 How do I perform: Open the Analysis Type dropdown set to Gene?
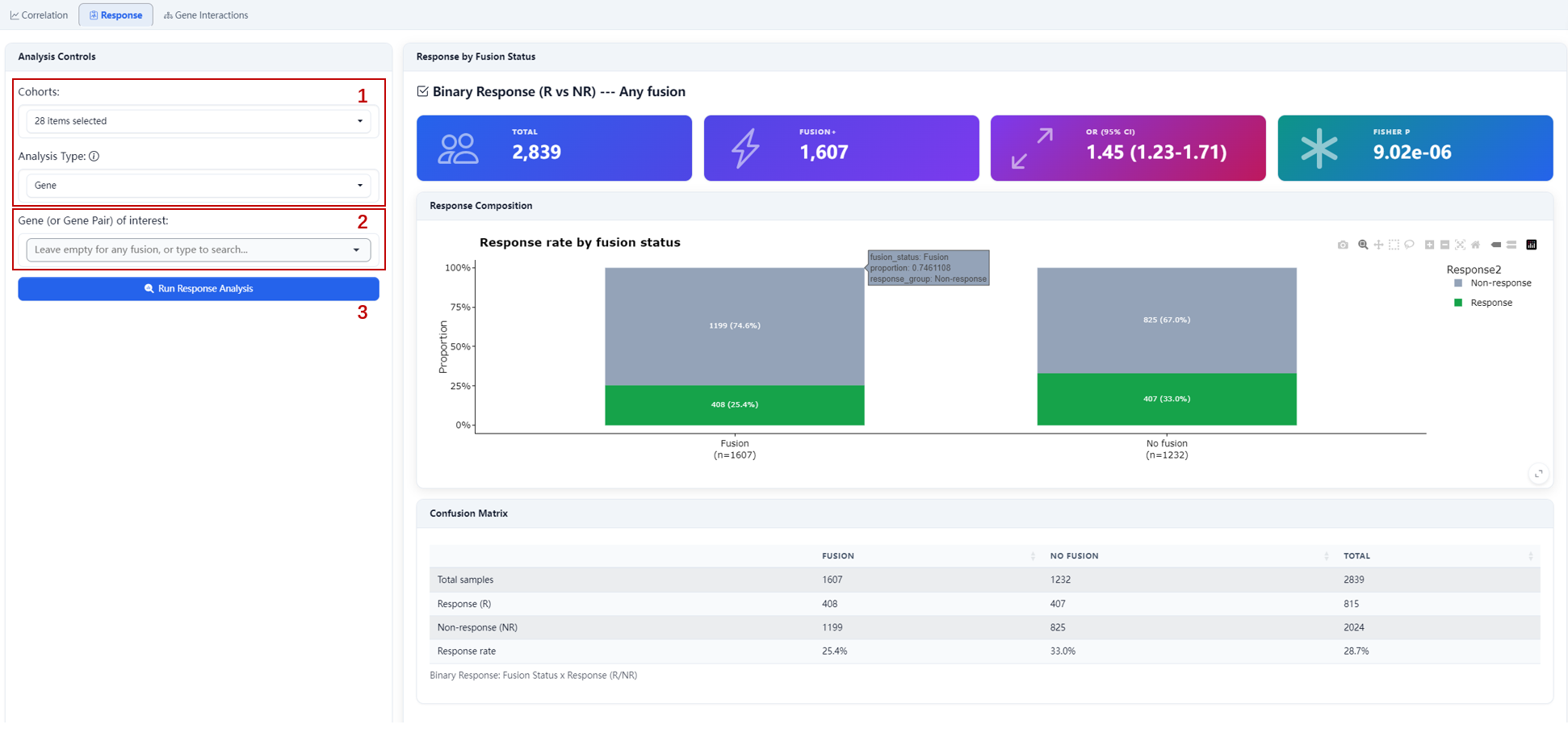(199, 186)
